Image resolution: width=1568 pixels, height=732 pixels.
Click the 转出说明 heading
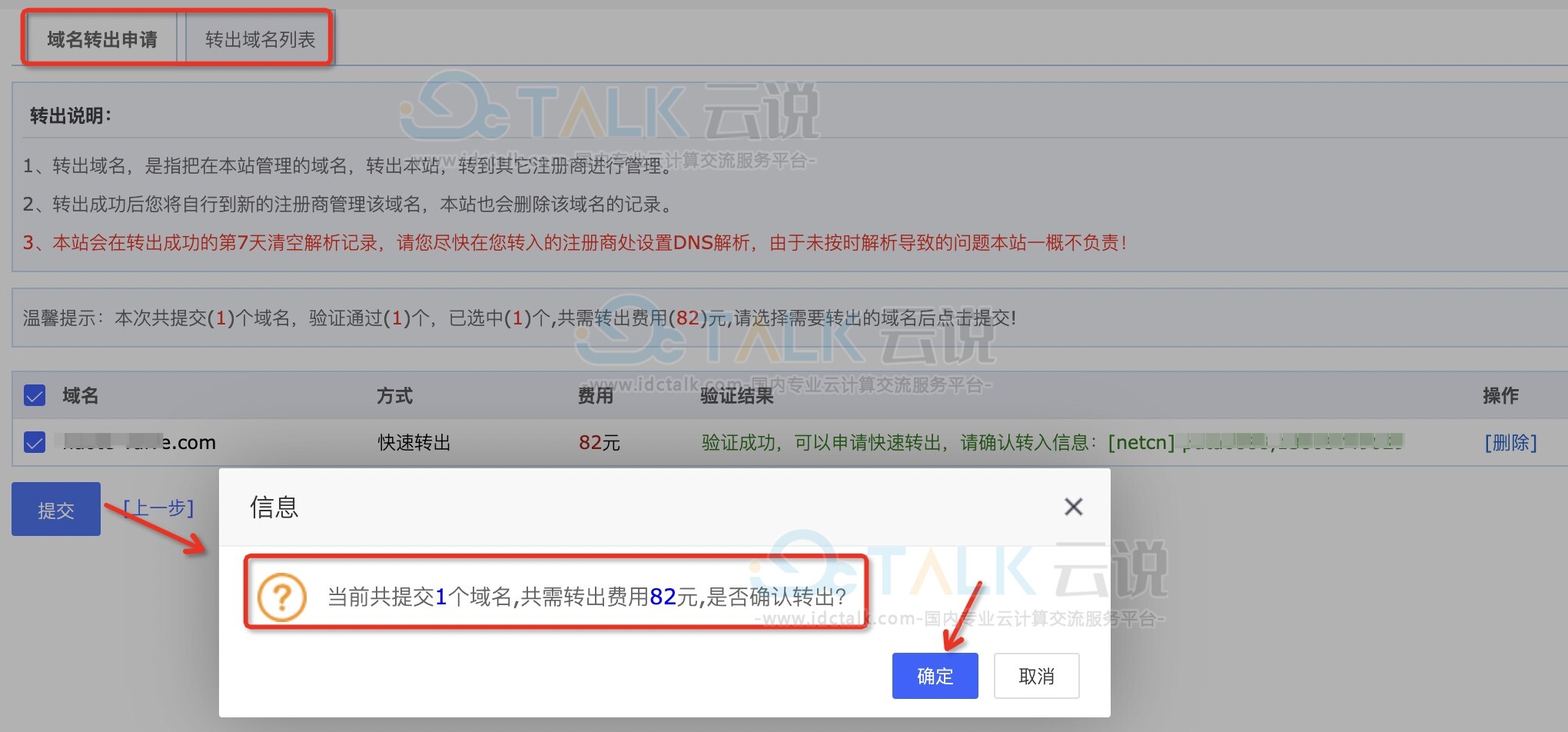(71, 116)
